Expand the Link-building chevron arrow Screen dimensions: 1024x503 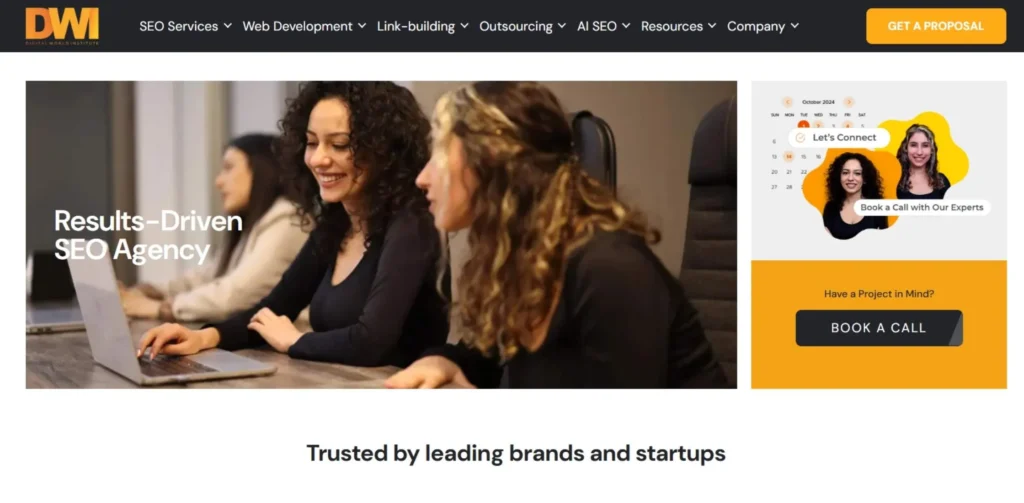[464, 26]
